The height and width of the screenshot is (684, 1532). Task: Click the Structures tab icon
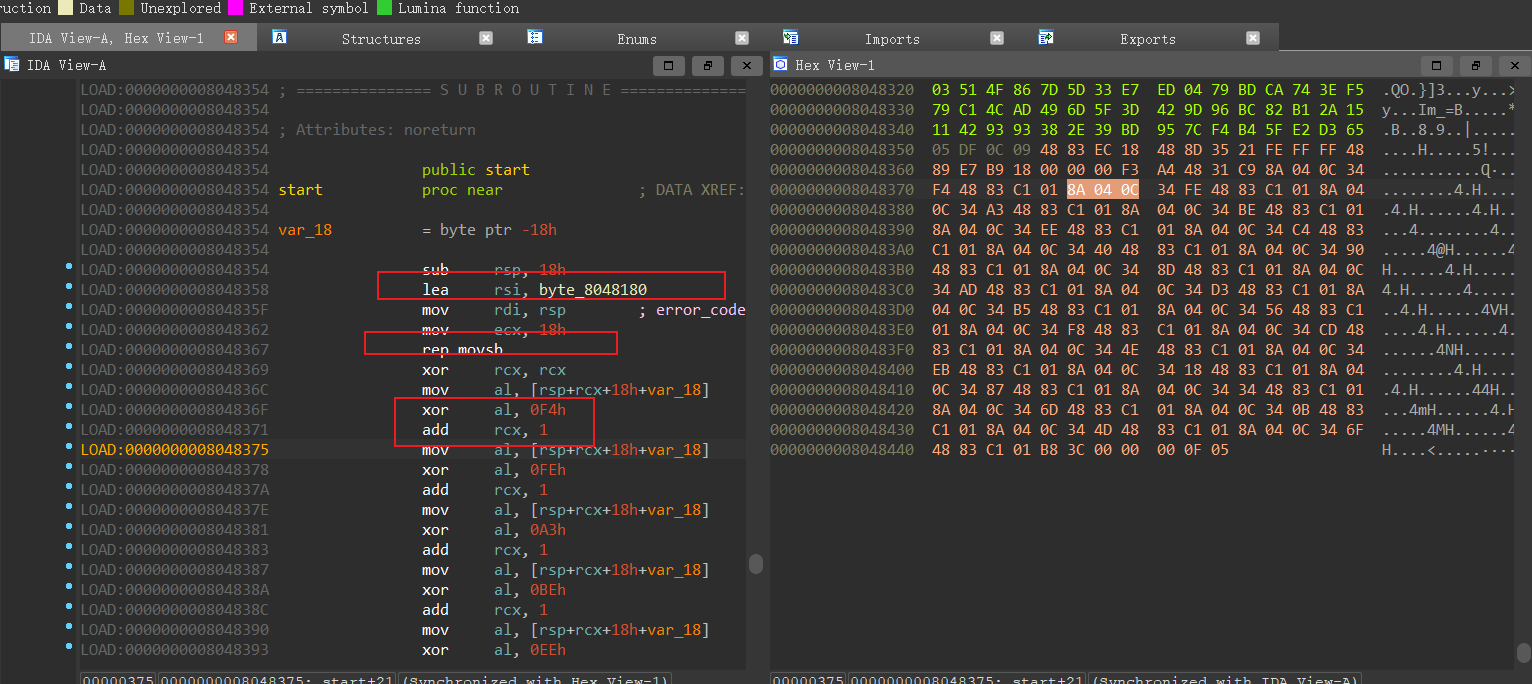coord(280,38)
